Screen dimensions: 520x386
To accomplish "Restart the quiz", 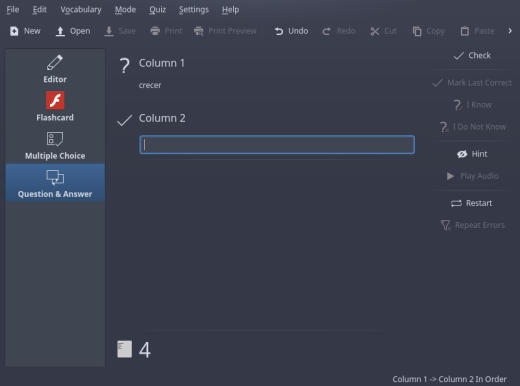I will [472, 203].
